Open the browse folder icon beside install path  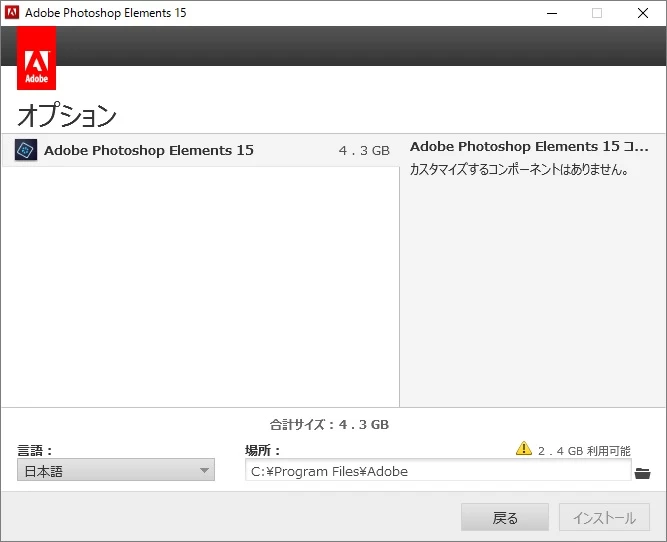[x=642, y=473]
